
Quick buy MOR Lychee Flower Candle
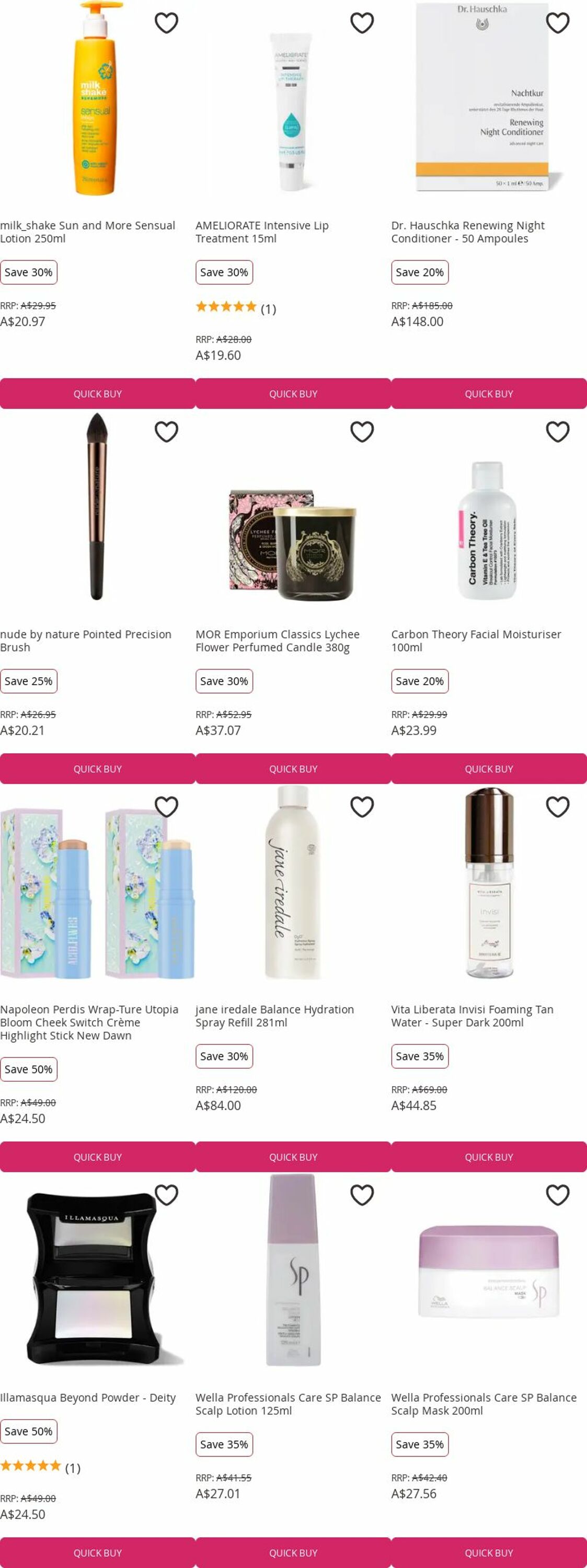click(293, 769)
